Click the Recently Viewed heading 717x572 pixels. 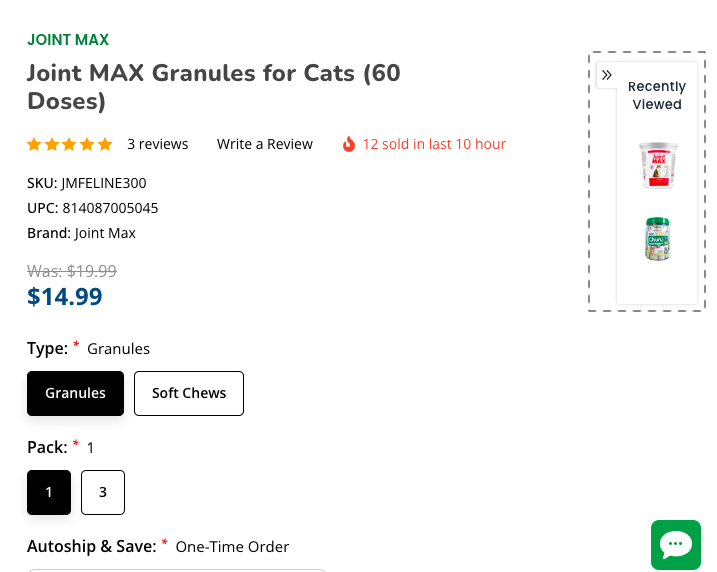(657, 95)
